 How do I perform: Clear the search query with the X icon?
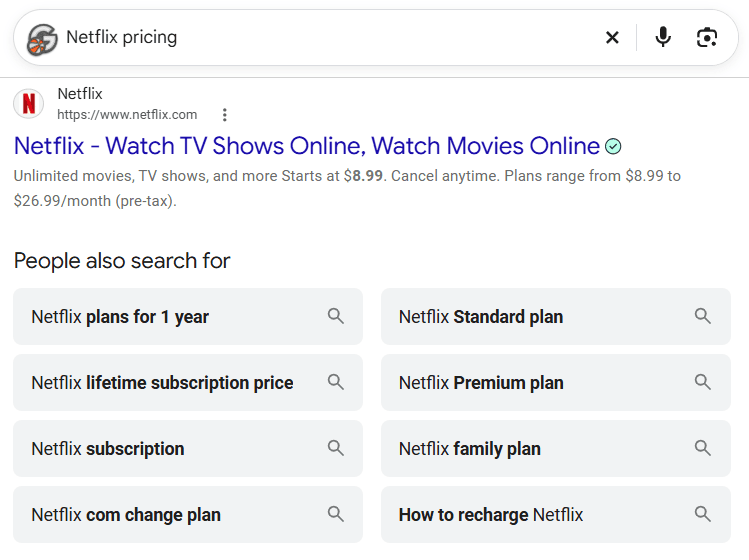point(612,37)
